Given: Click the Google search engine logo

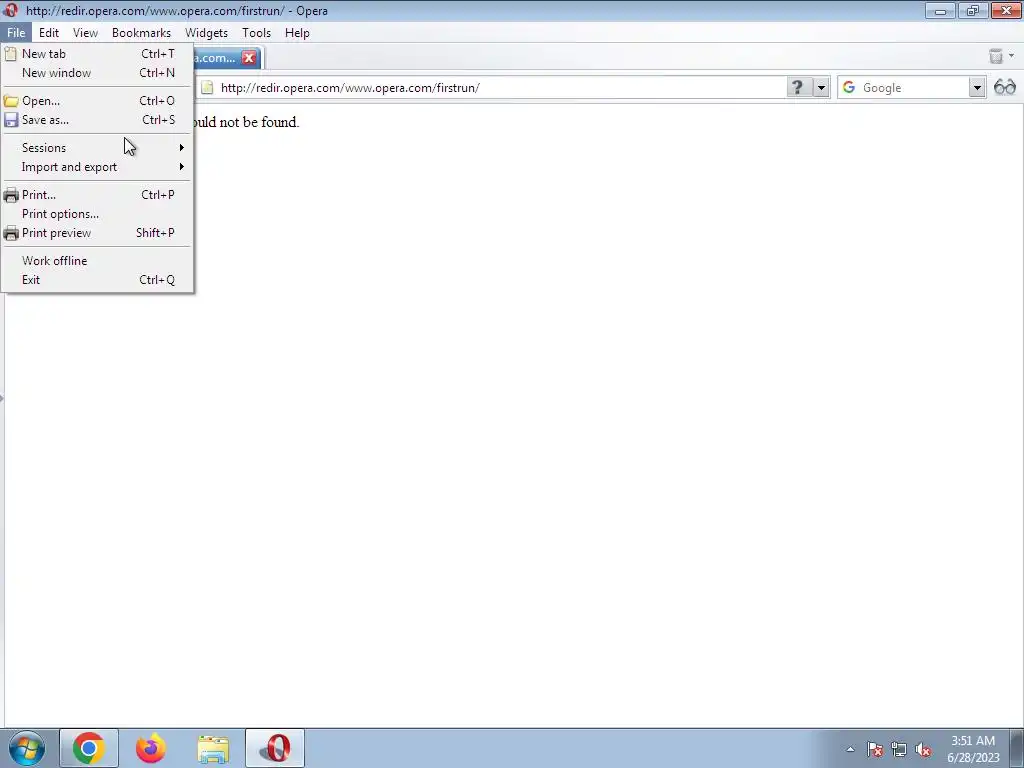Looking at the screenshot, I should click(849, 88).
